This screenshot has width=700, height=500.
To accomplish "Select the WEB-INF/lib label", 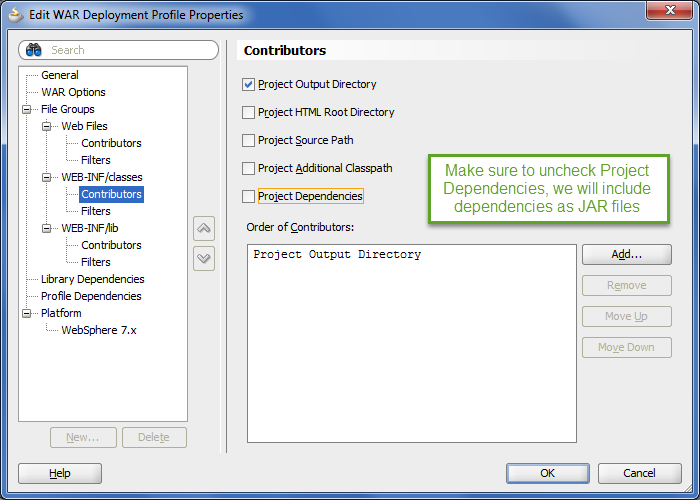I will (x=90, y=228).
